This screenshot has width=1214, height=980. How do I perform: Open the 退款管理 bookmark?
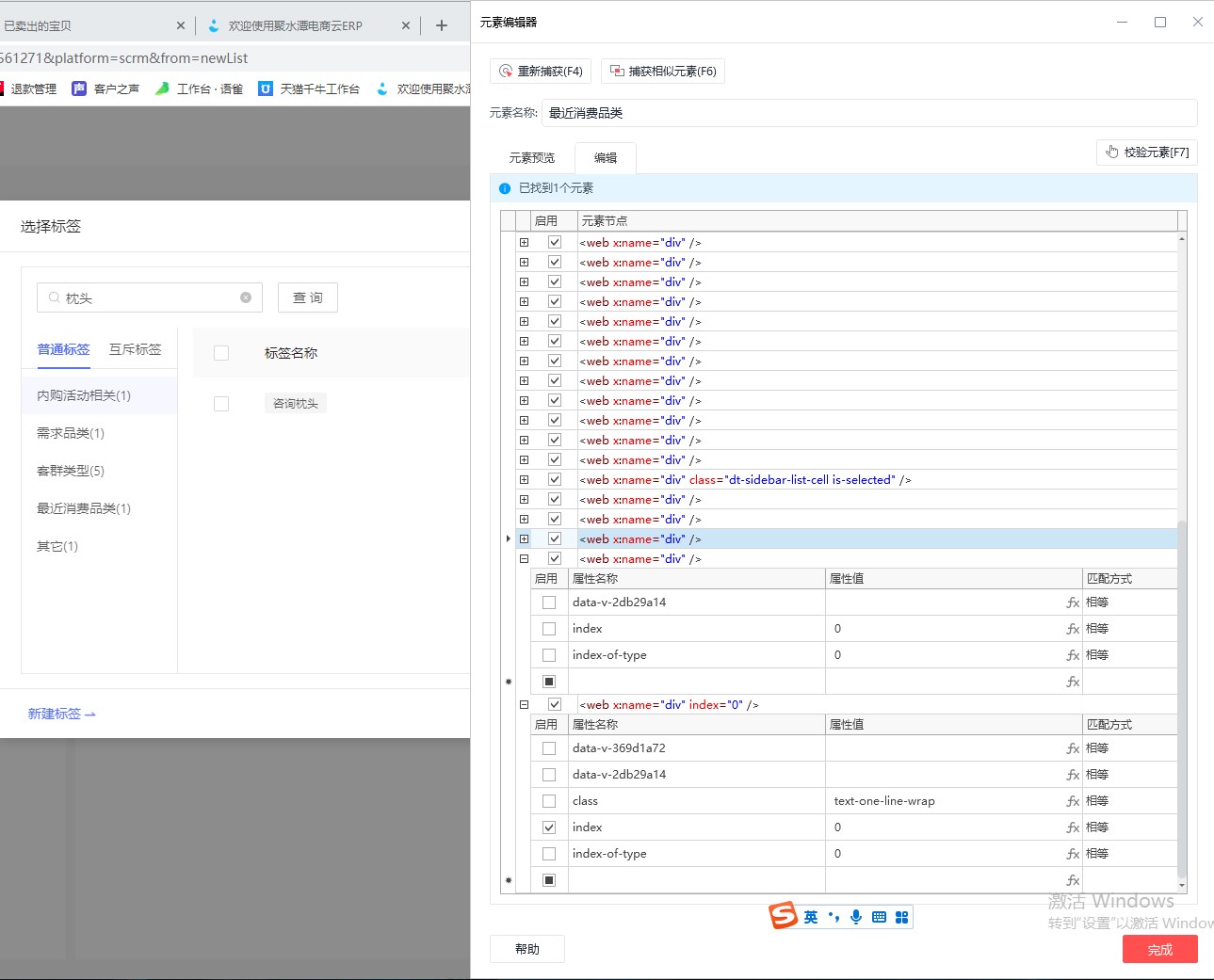click(28, 88)
